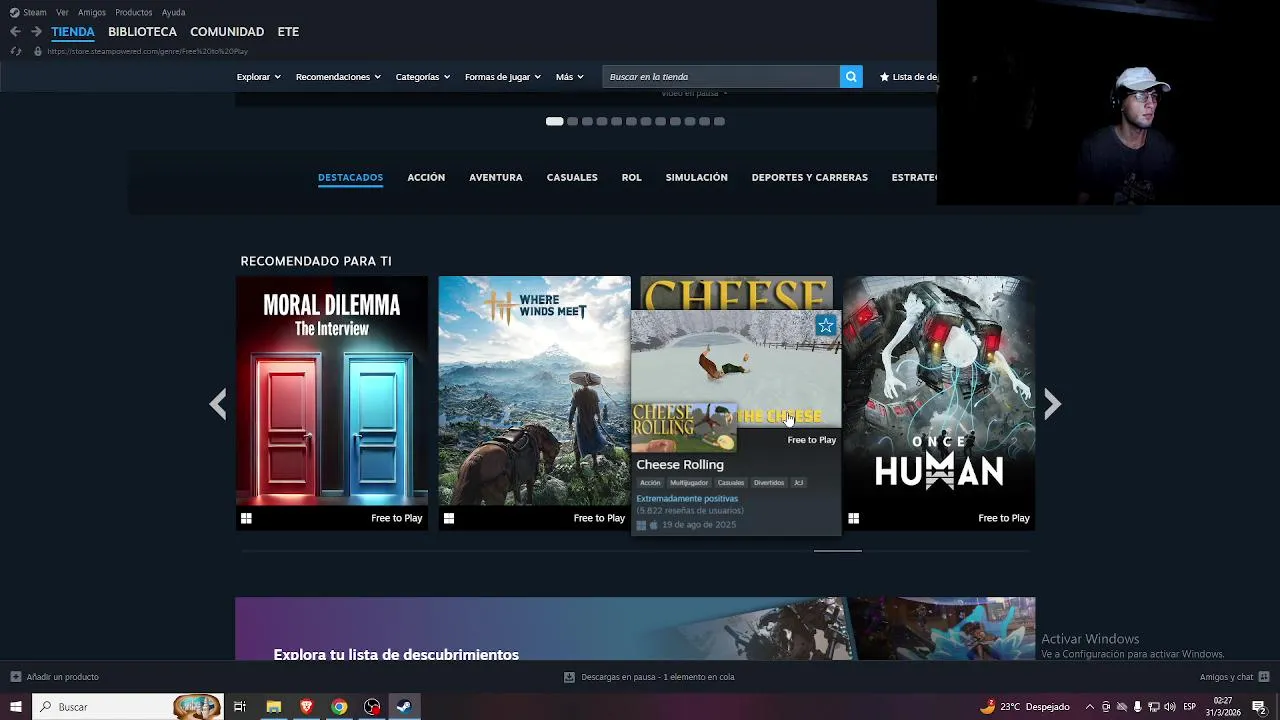Select the DEPORTES Y CARRERAS genre tab

click(x=810, y=178)
